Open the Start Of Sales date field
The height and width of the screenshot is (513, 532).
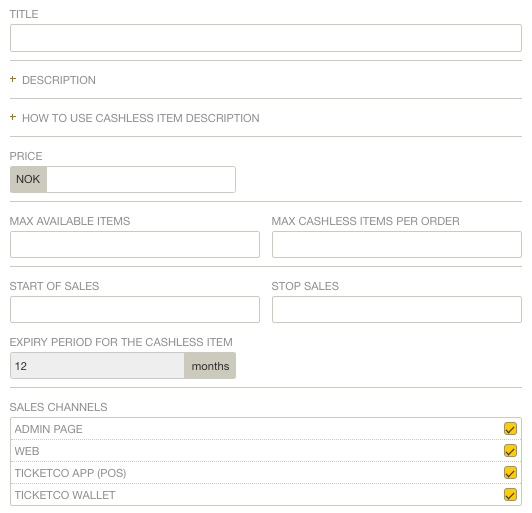pyautogui.click(x=135, y=309)
